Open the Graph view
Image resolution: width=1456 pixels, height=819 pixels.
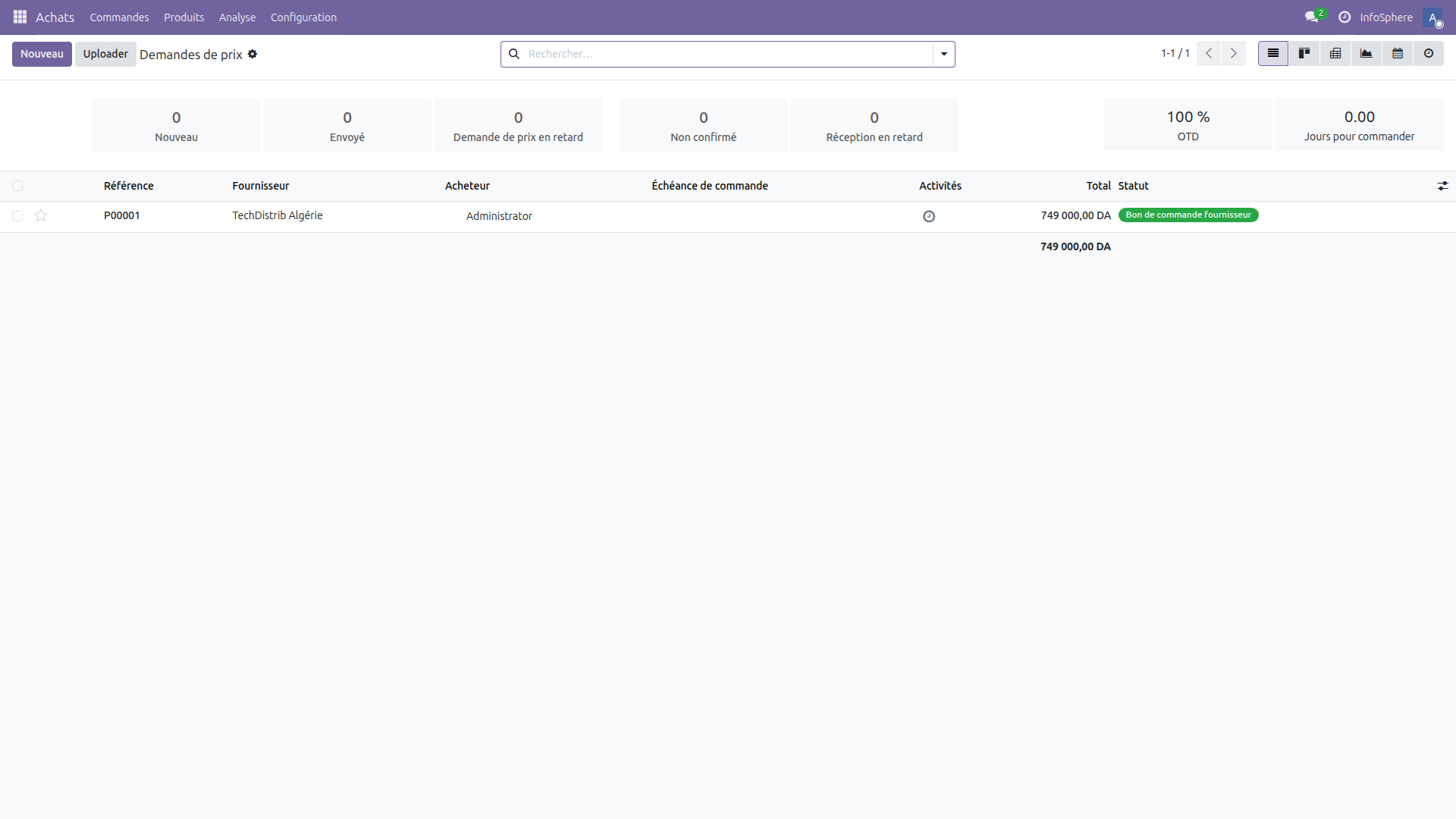pyautogui.click(x=1367, y=53)
